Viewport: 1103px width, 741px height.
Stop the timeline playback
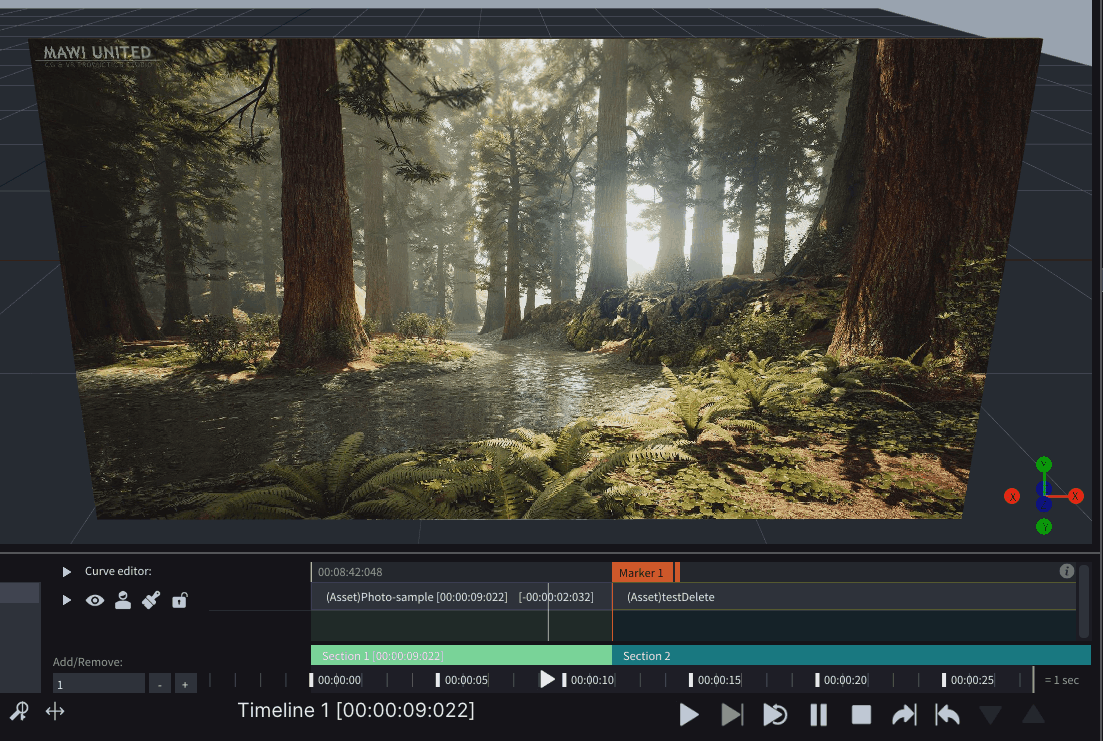861,715
